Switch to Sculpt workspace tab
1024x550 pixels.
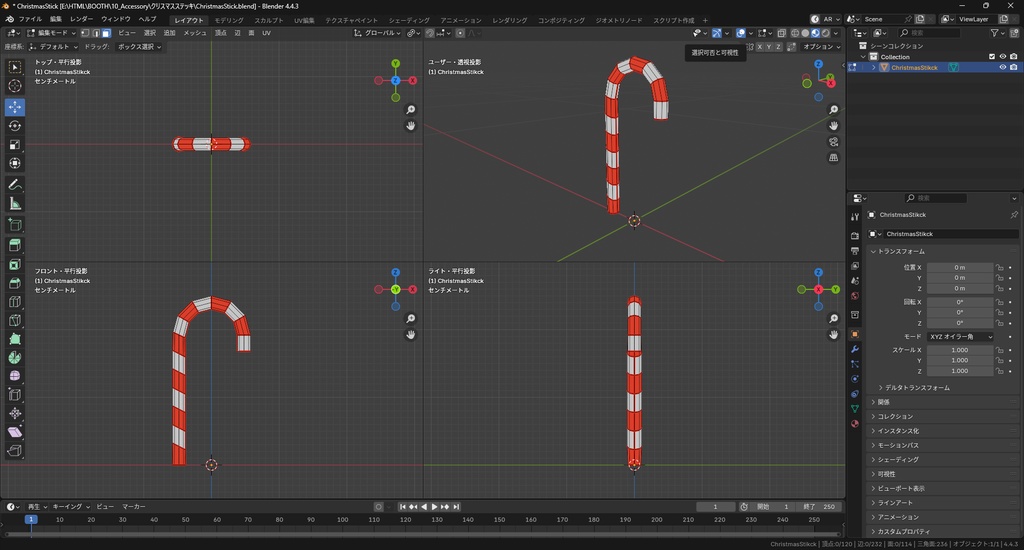(x=268, y=20)
